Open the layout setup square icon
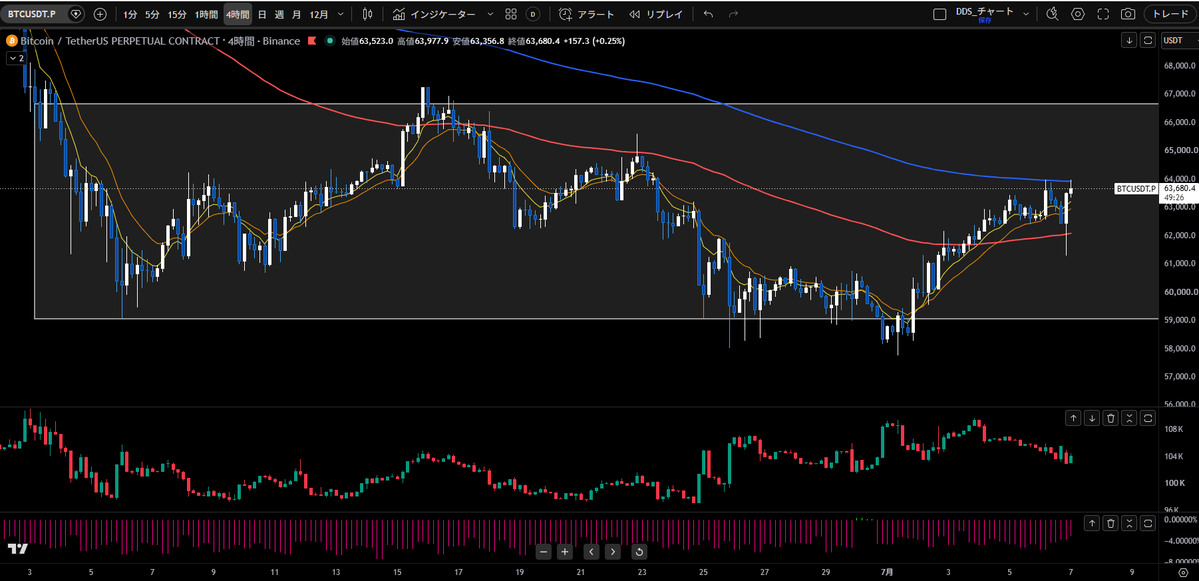 (940, 14)
